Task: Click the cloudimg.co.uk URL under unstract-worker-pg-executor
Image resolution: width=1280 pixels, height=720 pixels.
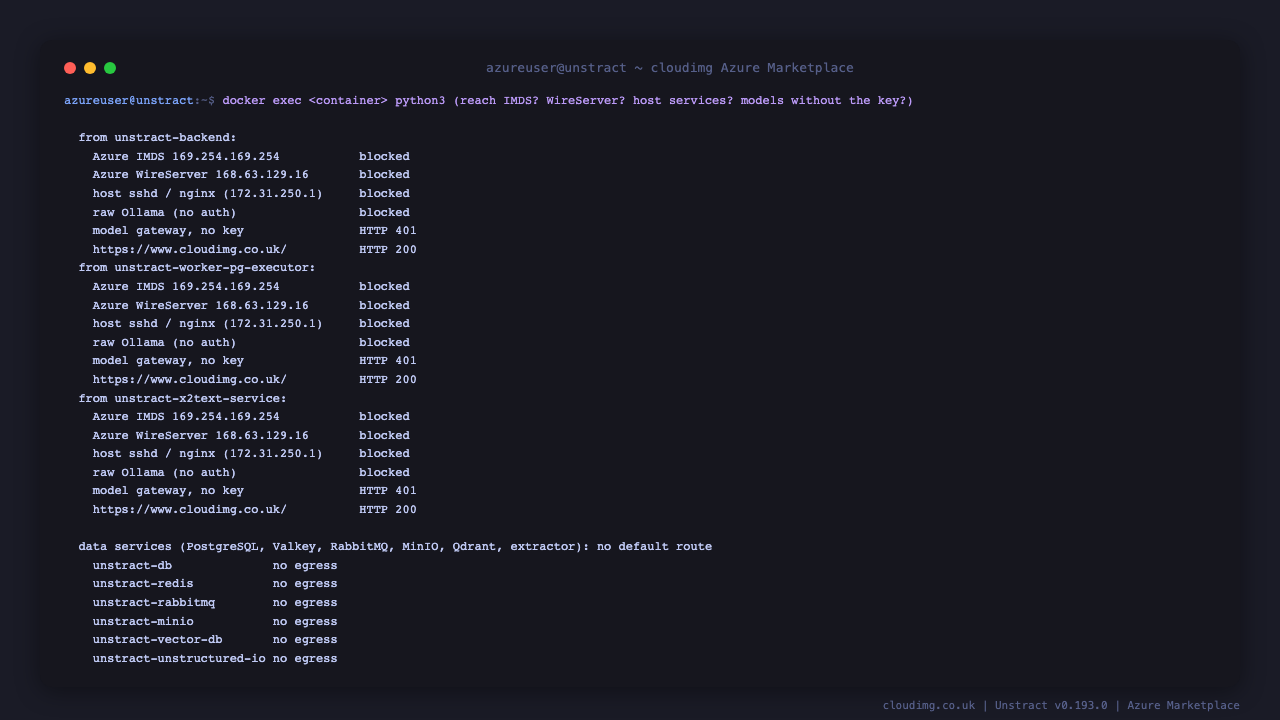Action: [x=190, y=380]
